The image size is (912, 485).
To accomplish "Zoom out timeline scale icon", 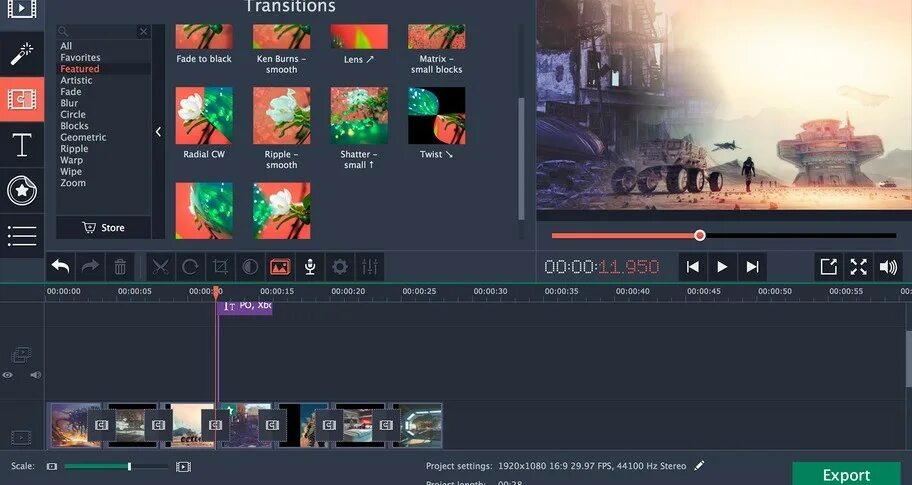I will (52, 466).
